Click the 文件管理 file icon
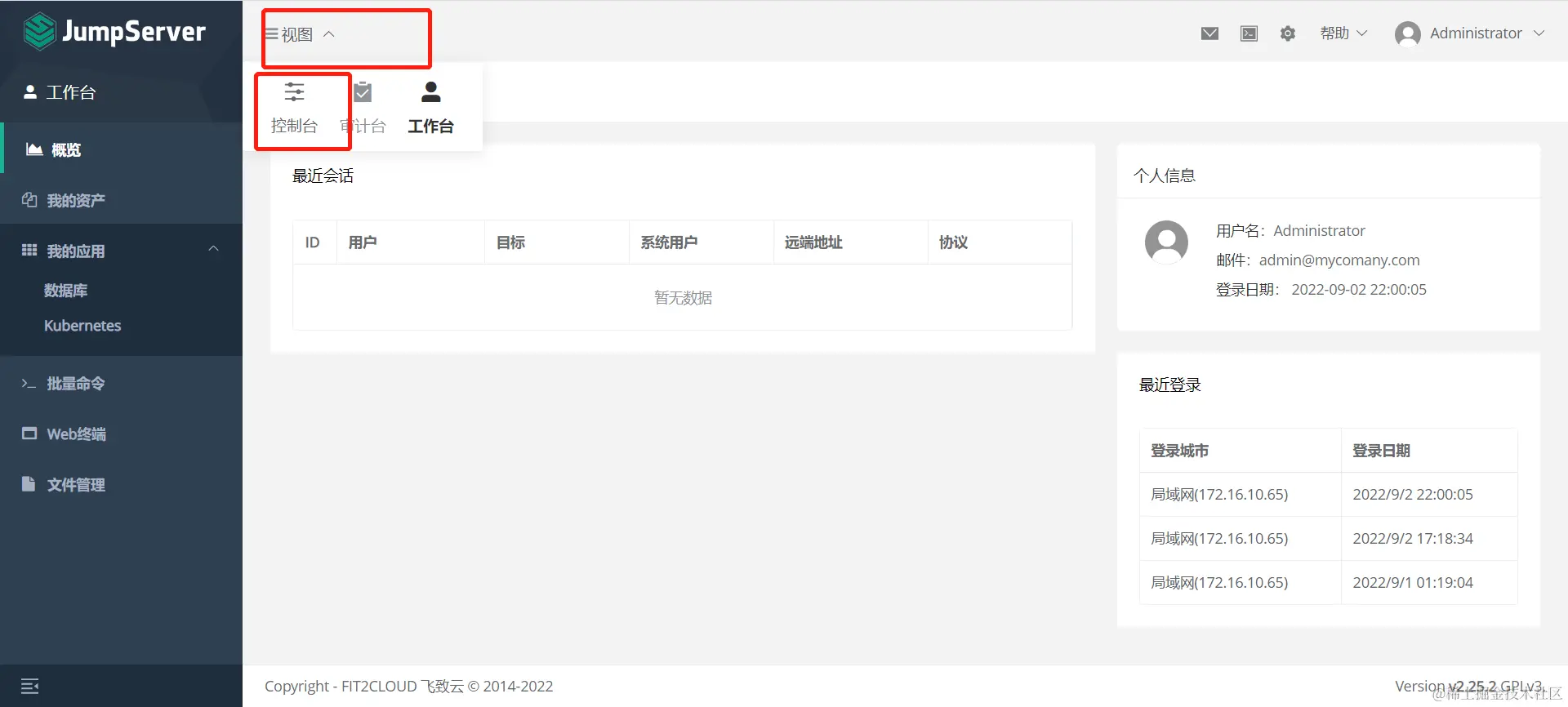 (x=29, y=484)
